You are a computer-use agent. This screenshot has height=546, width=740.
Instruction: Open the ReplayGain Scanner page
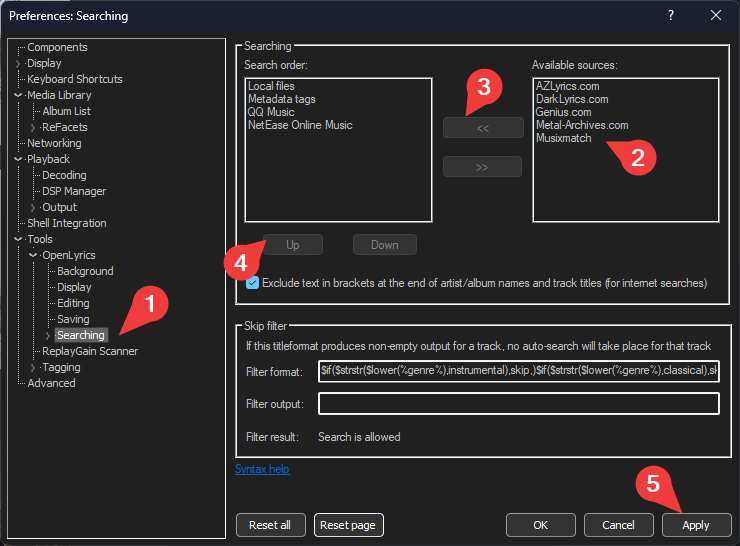click(x=90, y=351)
